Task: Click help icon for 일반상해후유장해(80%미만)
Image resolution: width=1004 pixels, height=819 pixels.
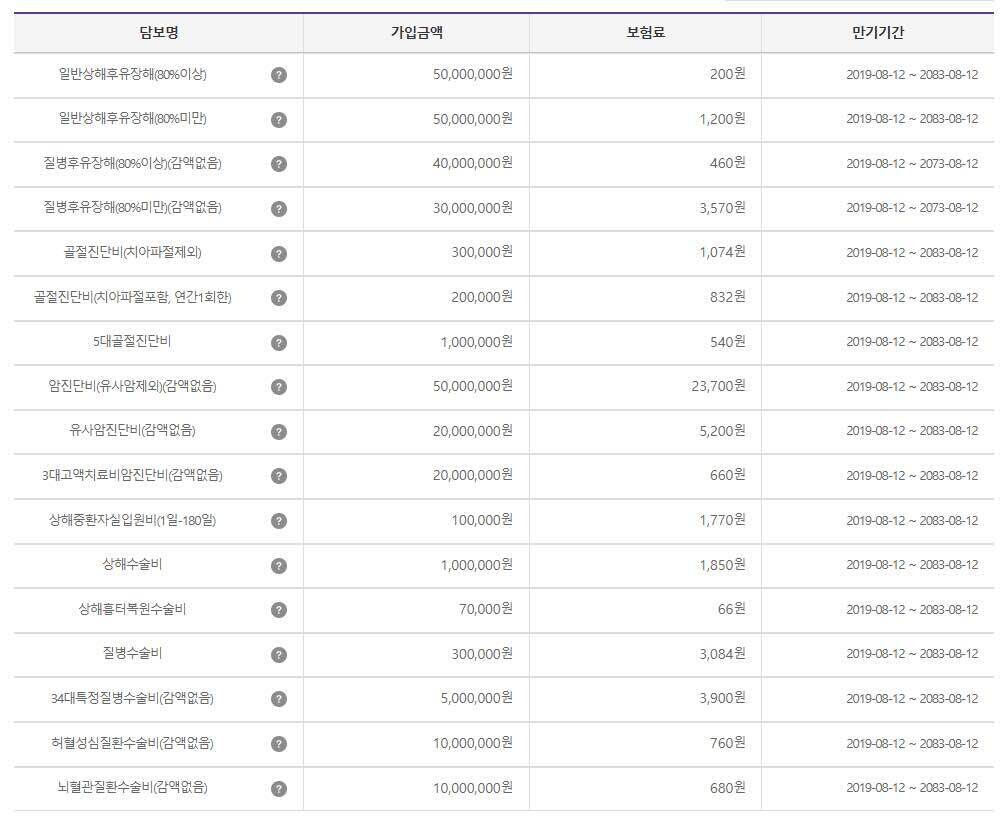Action: (279, 120)
